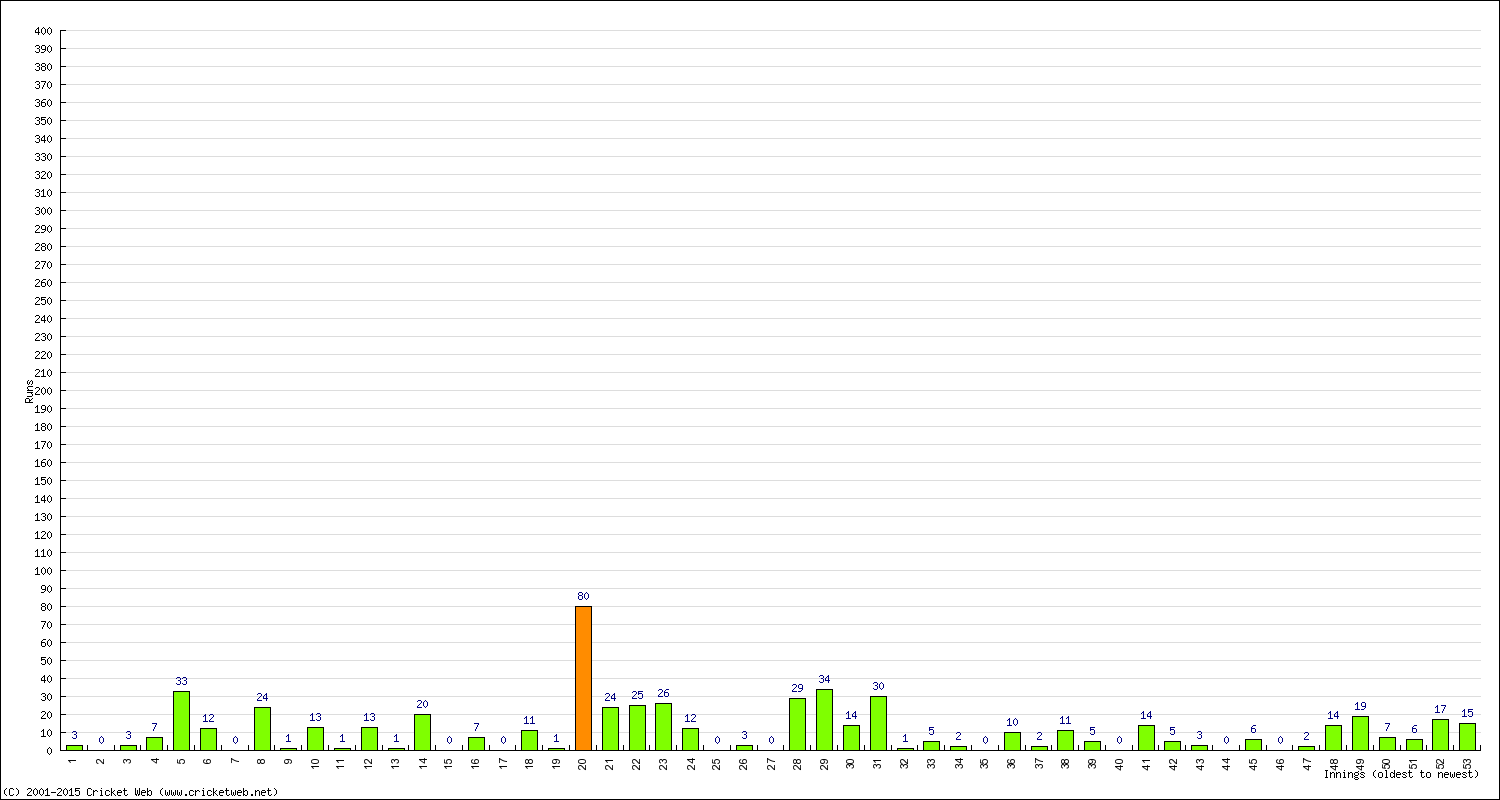Click the green bar for innings 6
Screen dimensions: 1500x800
[208, 739]
